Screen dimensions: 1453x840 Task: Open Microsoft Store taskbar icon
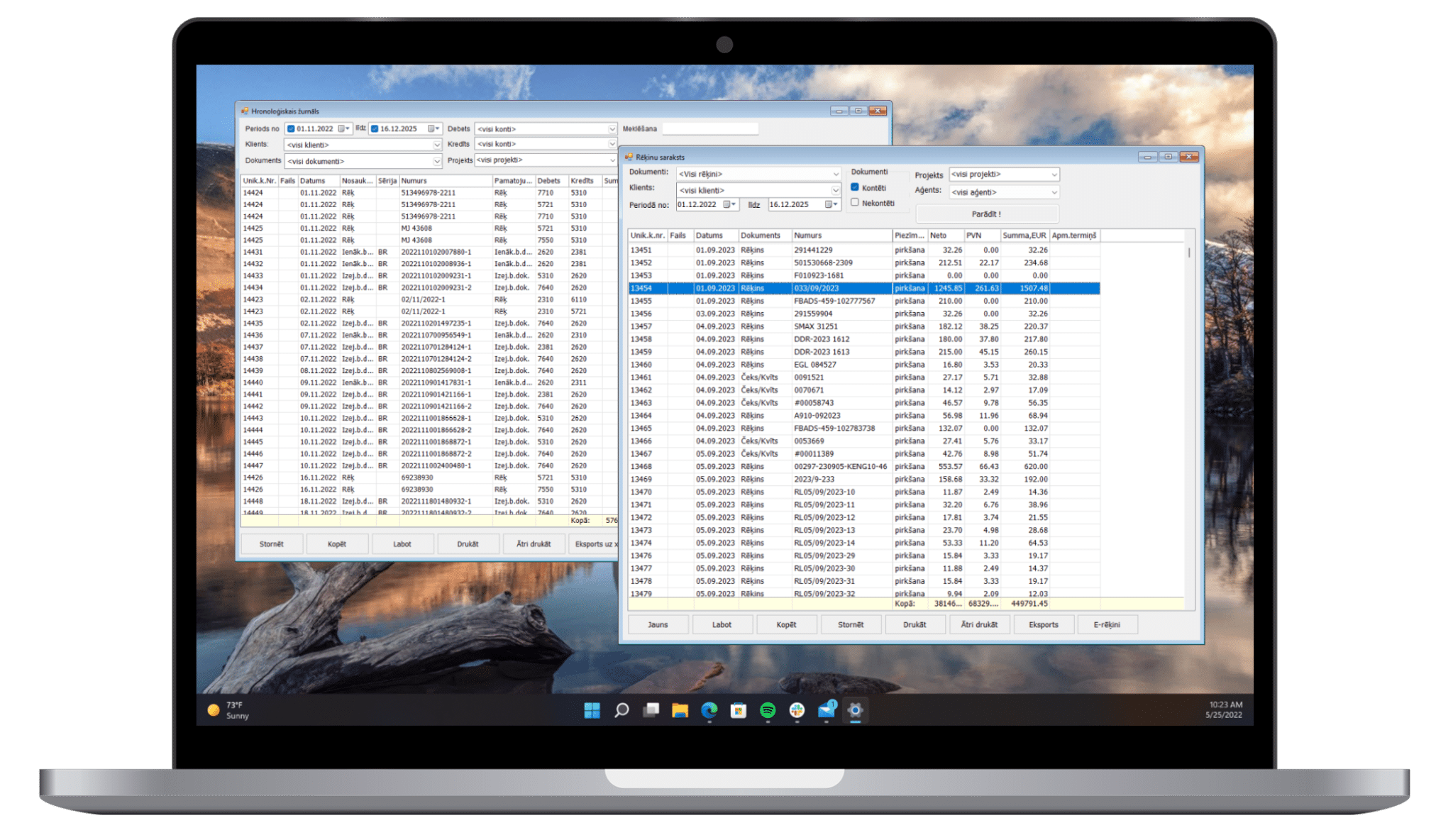tap(738, 710)
